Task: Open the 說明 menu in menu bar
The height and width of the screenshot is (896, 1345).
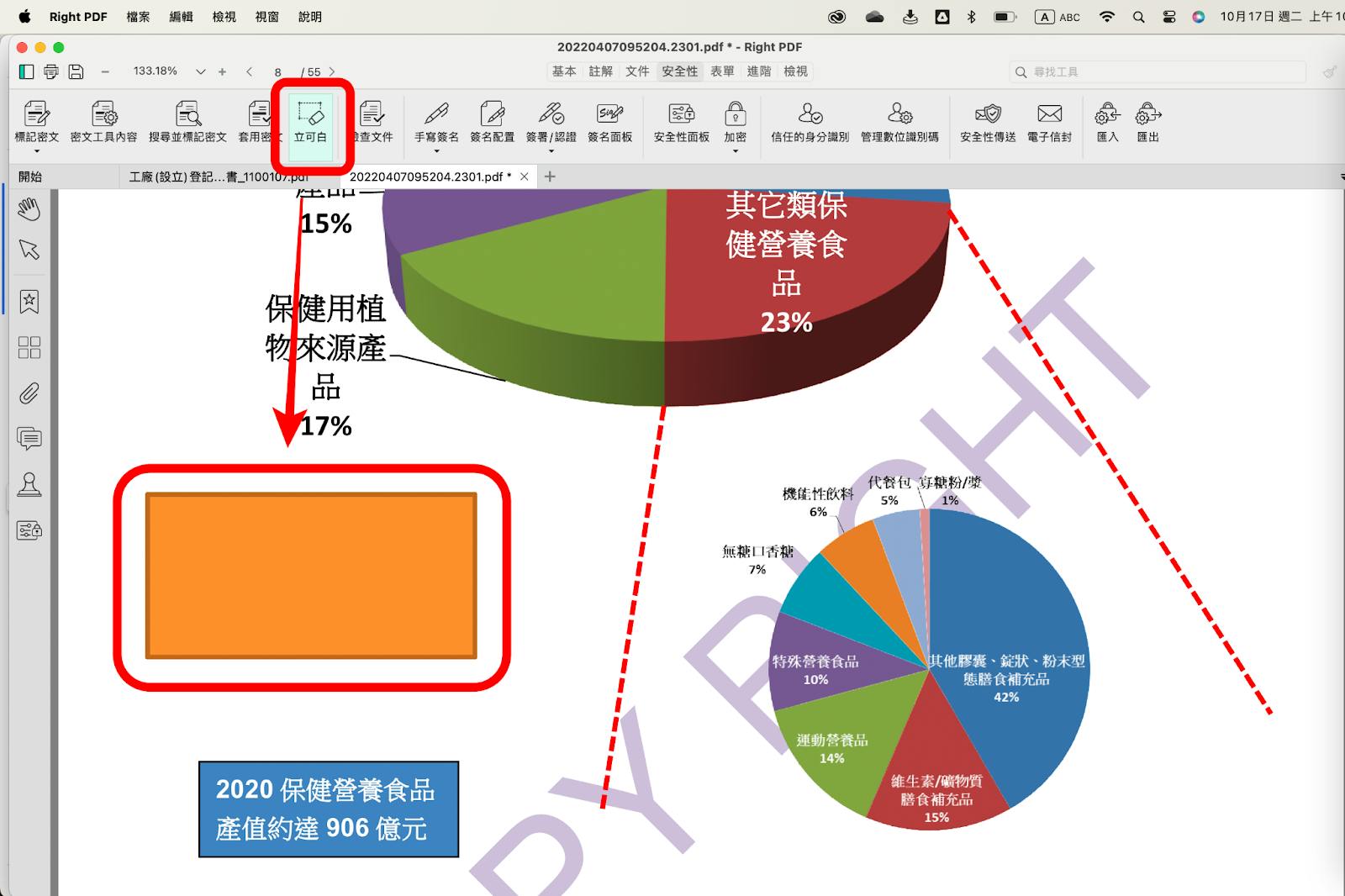Action: coord(309,17)
